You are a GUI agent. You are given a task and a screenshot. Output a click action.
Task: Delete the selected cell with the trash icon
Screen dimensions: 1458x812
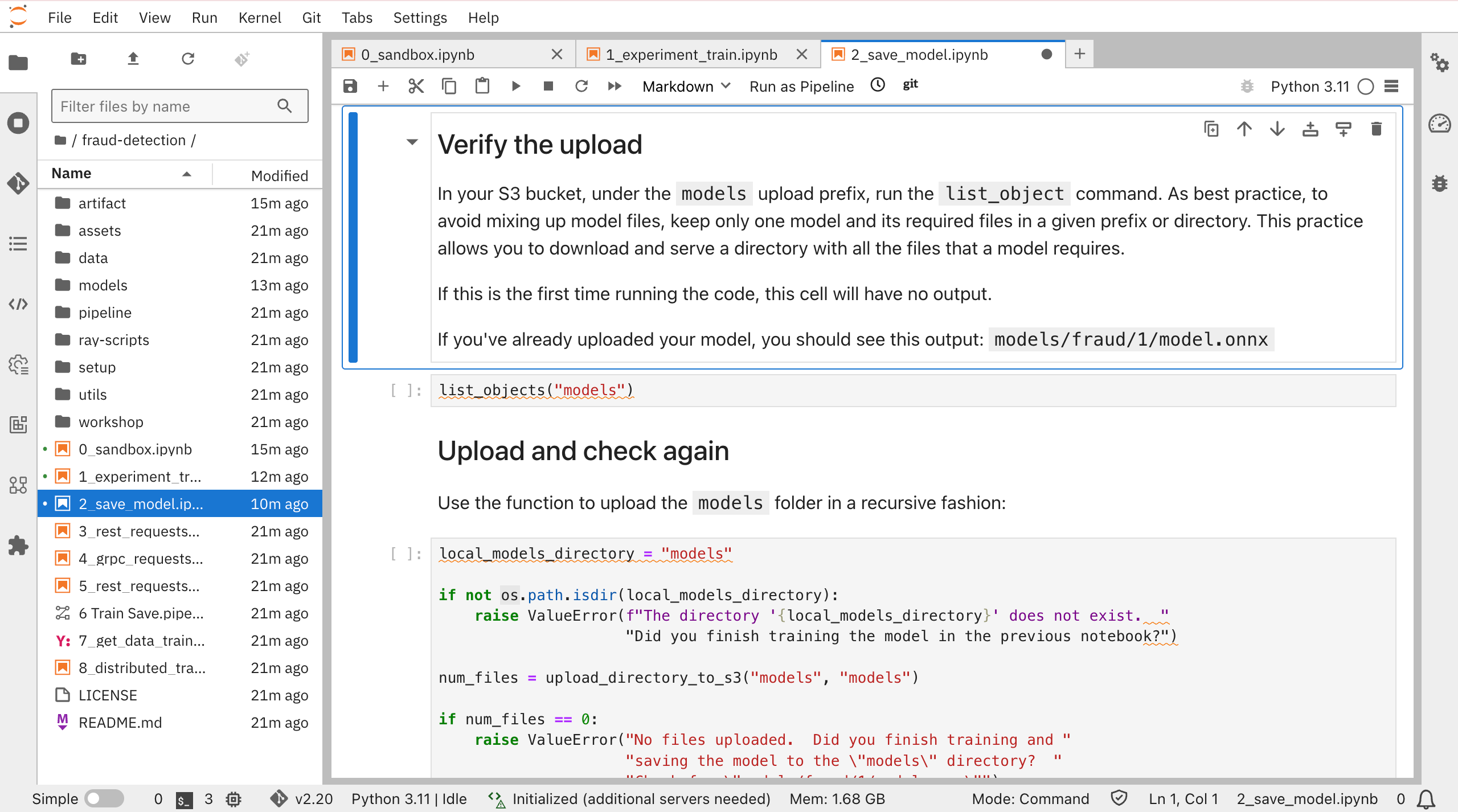coord(1377,129)
